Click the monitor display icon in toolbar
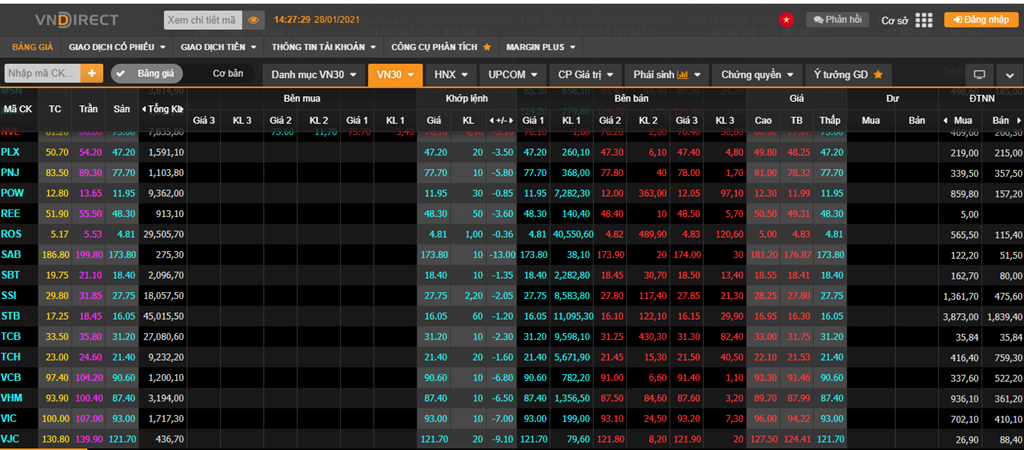This screenshot has height=450, width=1024. pos(979,74)
